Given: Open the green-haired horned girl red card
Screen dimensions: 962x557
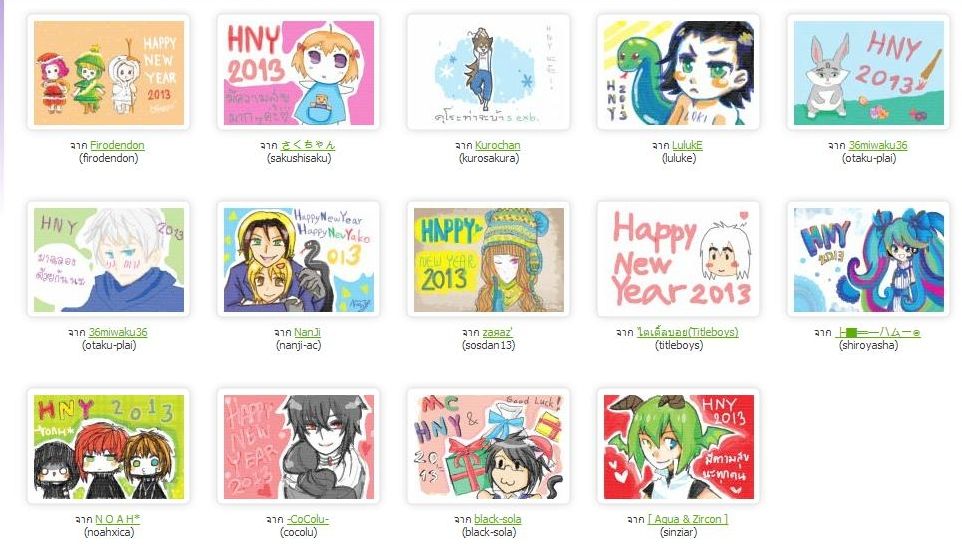Looking at the screenshot, I should [x=679, y=447].
